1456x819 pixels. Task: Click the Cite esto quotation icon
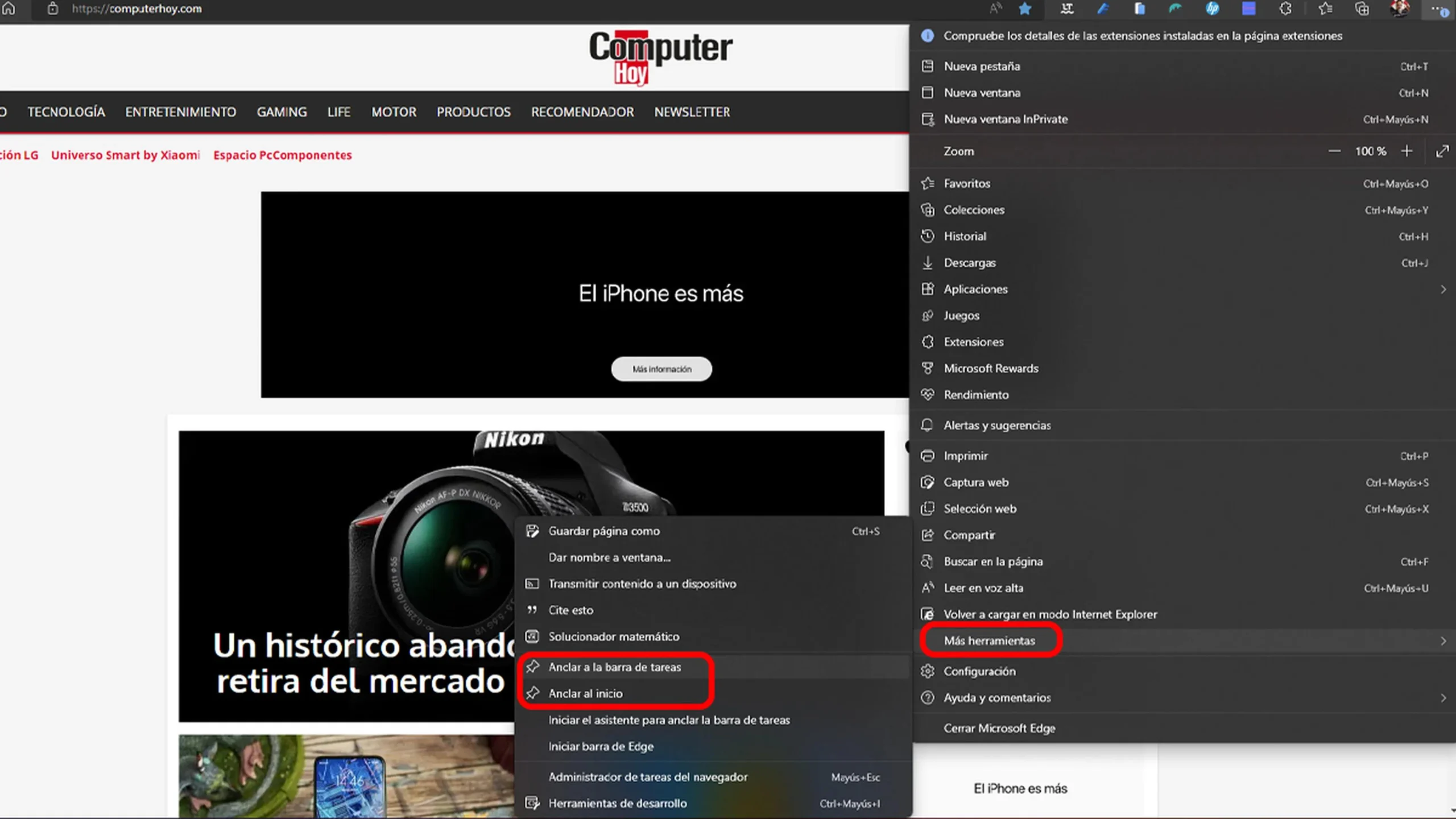coord(532,610)
